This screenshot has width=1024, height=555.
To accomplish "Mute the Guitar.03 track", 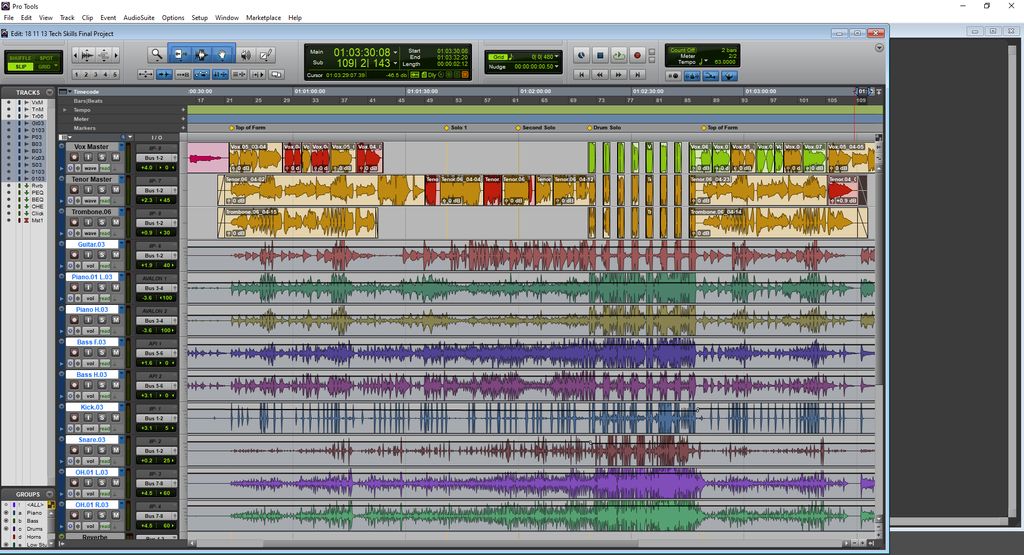I will click(x=116, y=255).
